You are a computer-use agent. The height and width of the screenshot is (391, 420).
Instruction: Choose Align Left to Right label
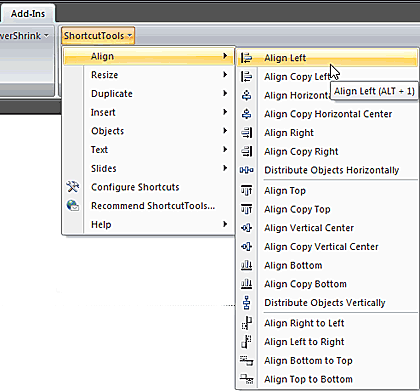pos(304,342)
